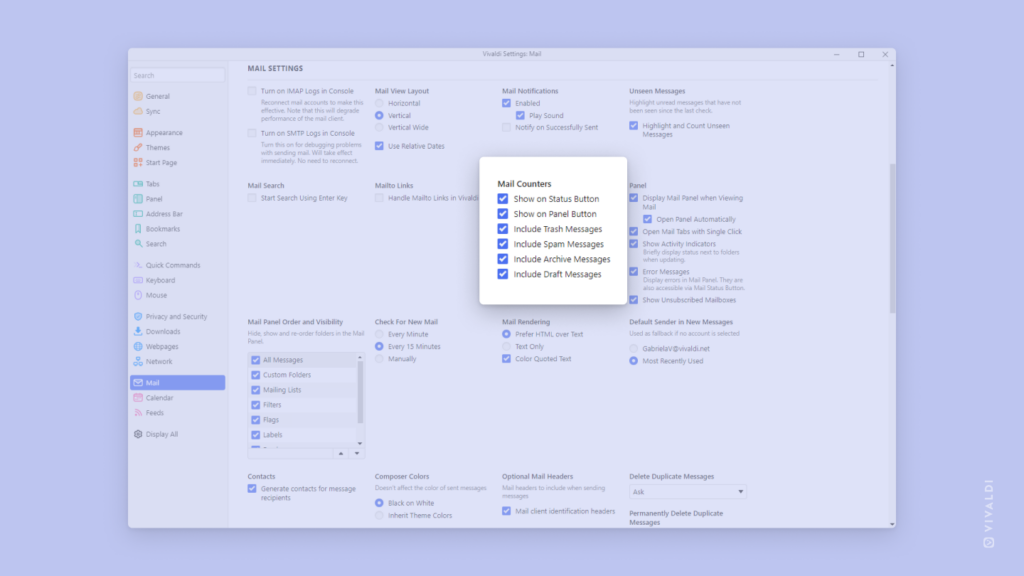Uncheck Include Spam Messages
1024x576 pixels.
click(502, 244)
